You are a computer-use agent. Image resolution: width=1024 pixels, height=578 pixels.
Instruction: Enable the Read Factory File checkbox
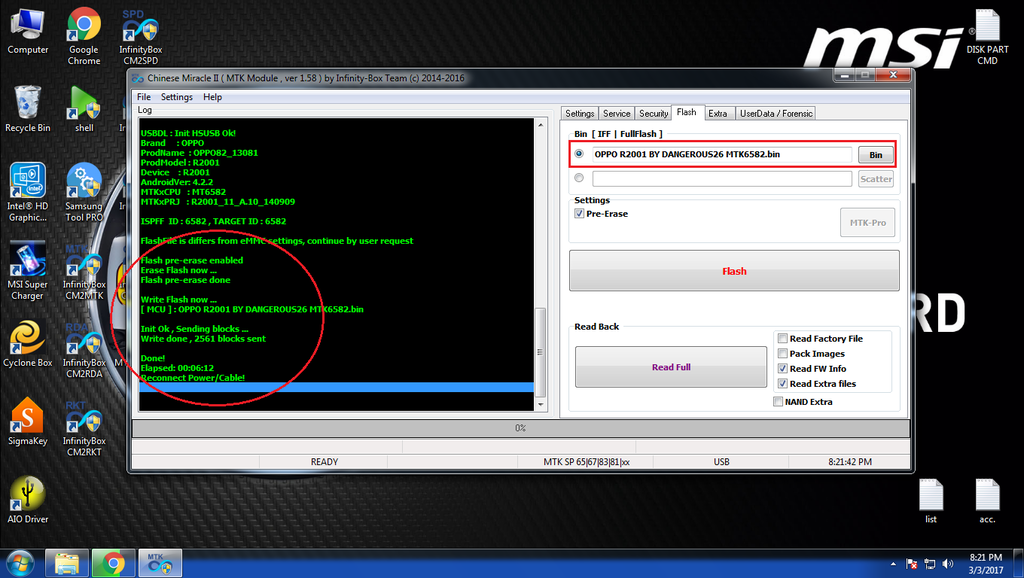pyautogui.click(x=782, y=339)
